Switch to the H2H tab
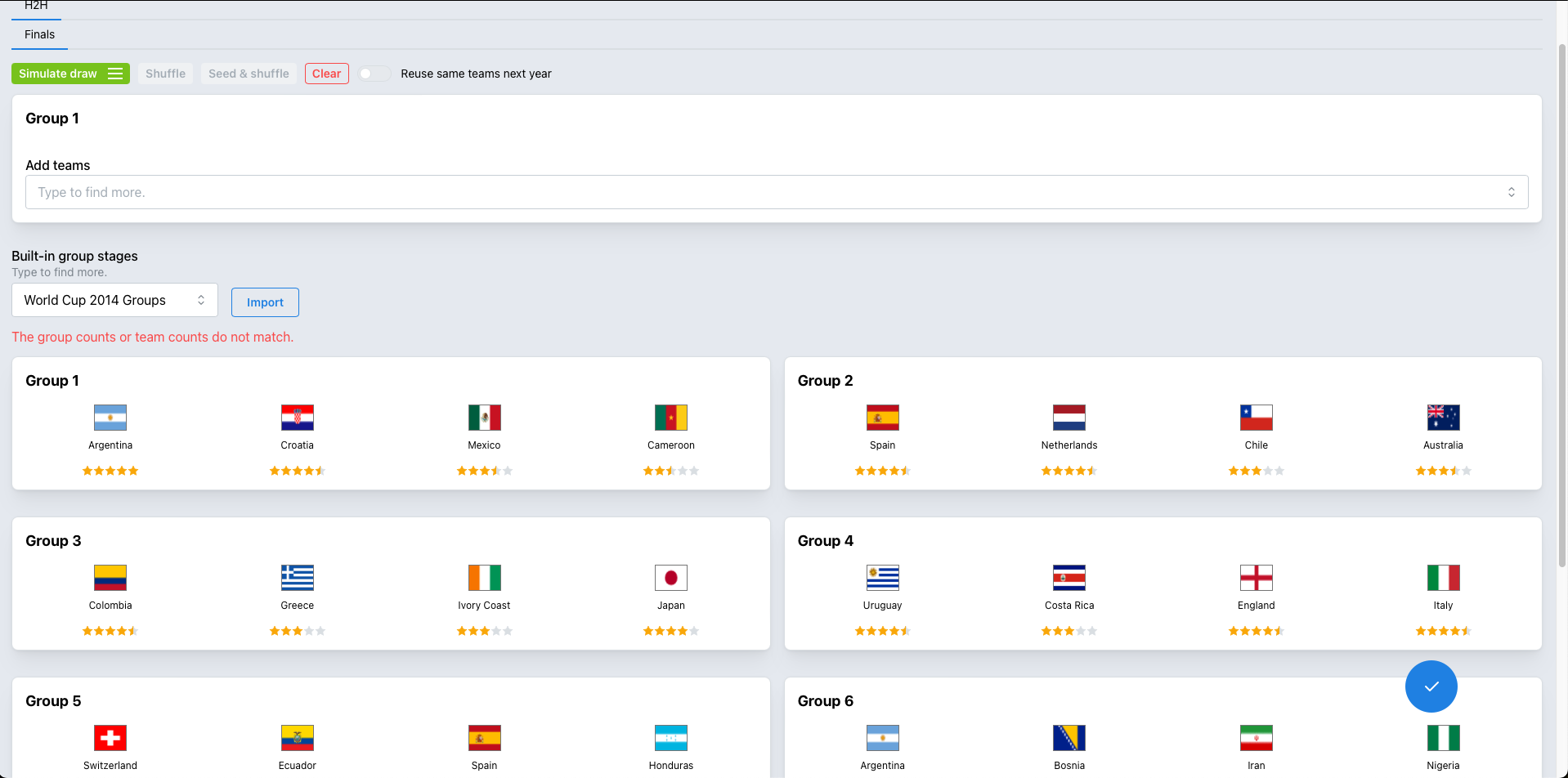This screenshot has height=778, width=1568. pyautogui.click(x=36, y=7)
